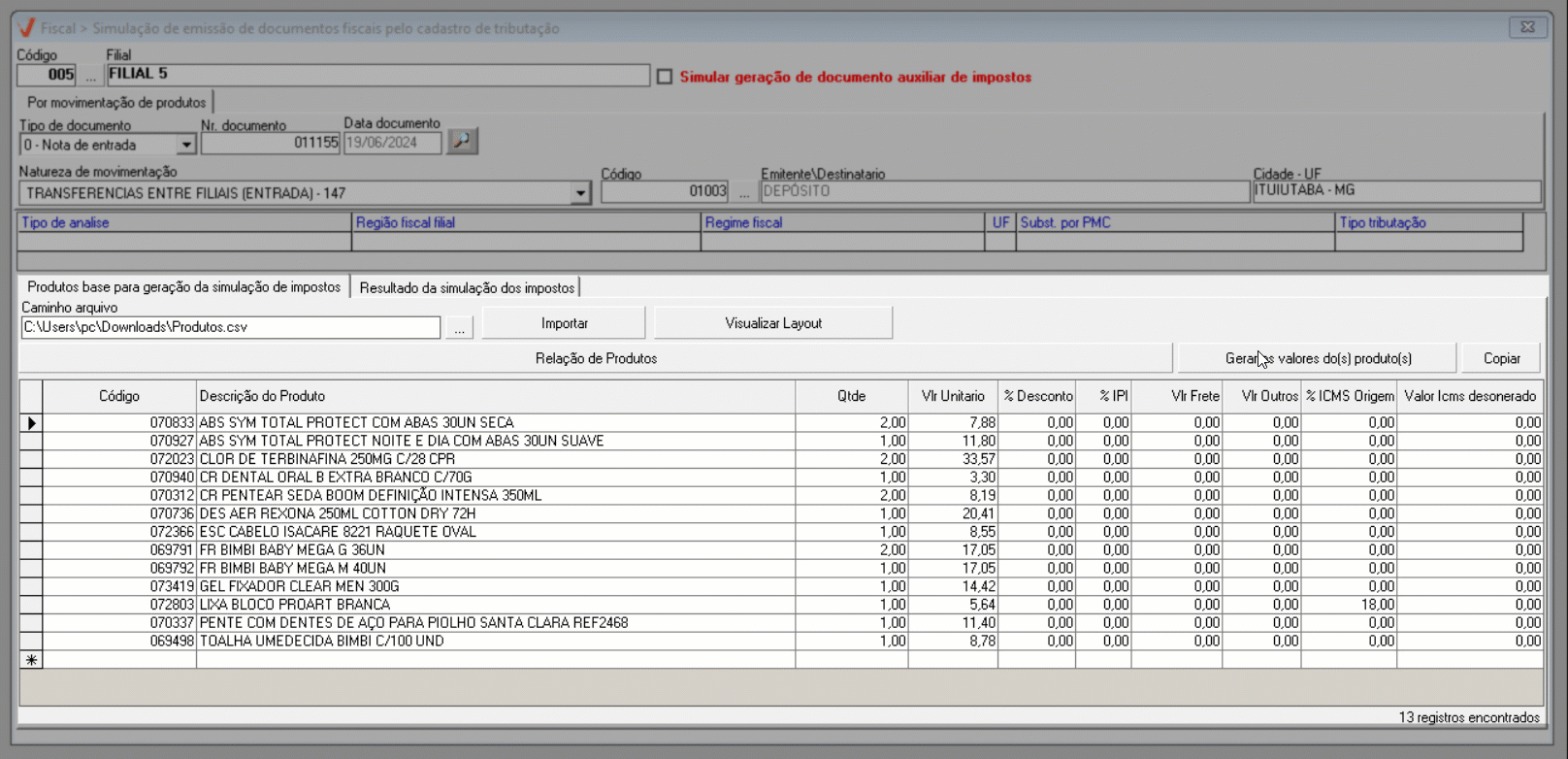Select row selector for LIXA BLOCO PROART BRANCA
The image size is (1568, 759).
31,605
